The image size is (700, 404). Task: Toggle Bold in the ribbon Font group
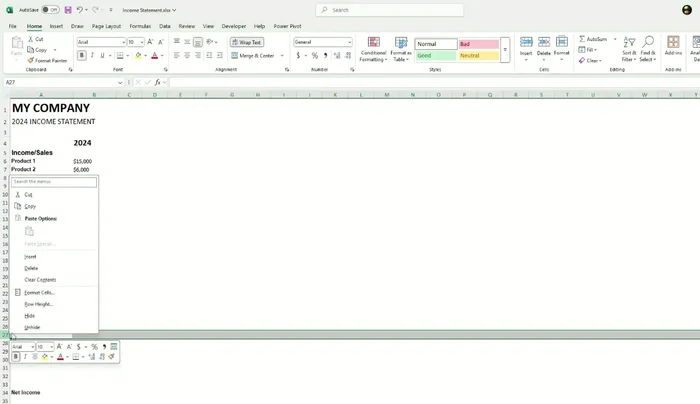(x=81, y=55)
